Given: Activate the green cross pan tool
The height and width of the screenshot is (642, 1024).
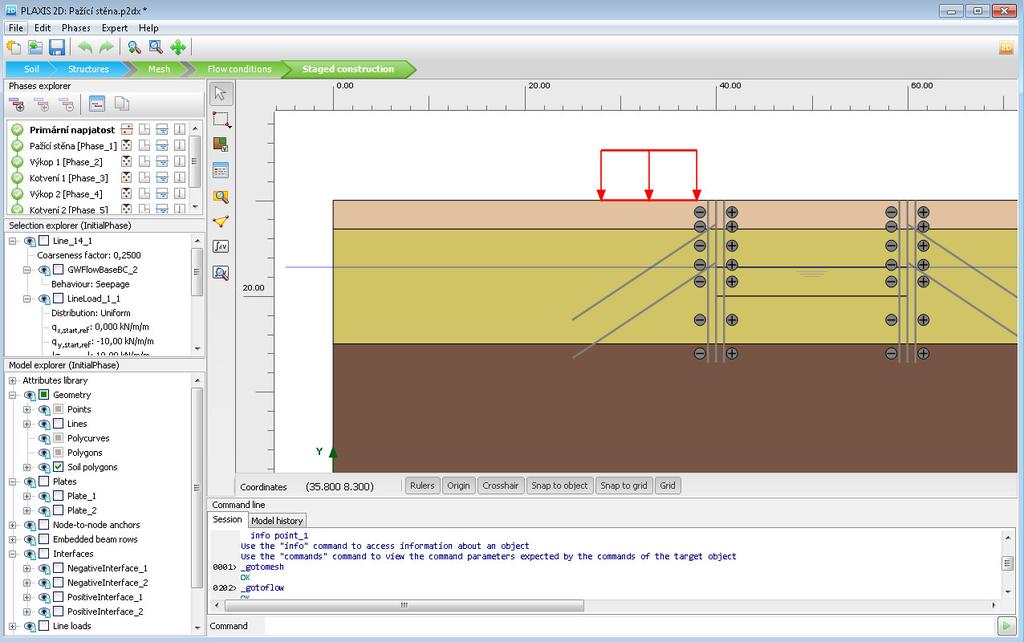Looking at the screenshot, I should point(178,47).
